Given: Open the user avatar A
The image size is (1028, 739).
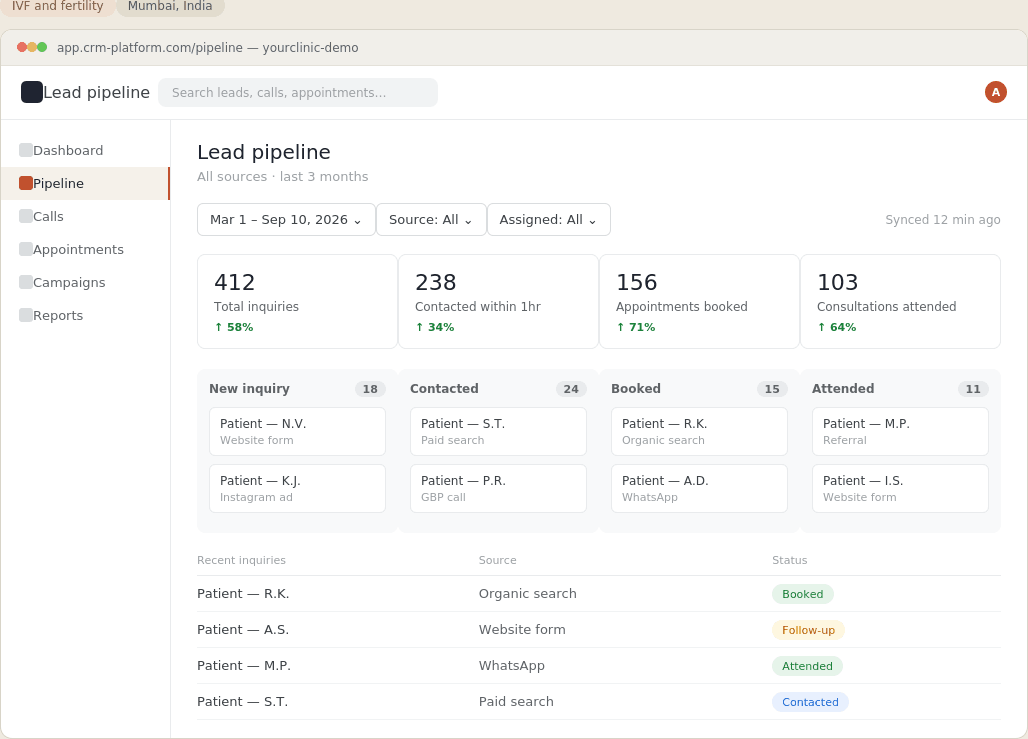Looking at the screenshot, I should (995, 92).
